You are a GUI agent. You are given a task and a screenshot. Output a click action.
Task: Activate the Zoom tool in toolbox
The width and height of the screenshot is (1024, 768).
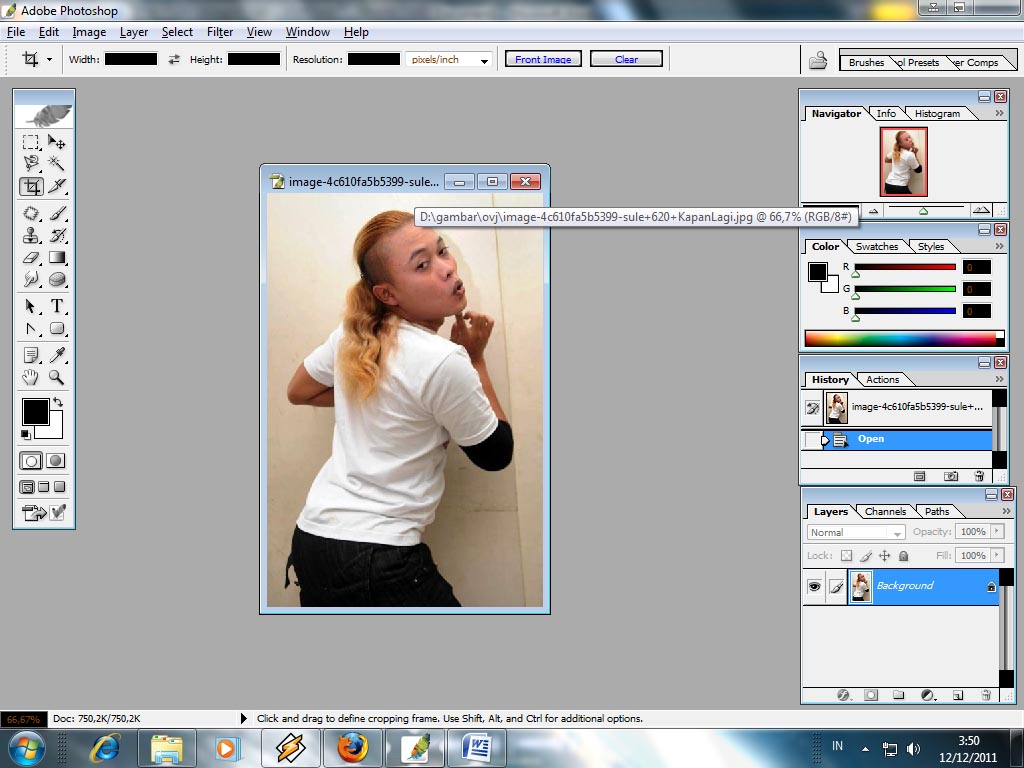coord(57,378)
